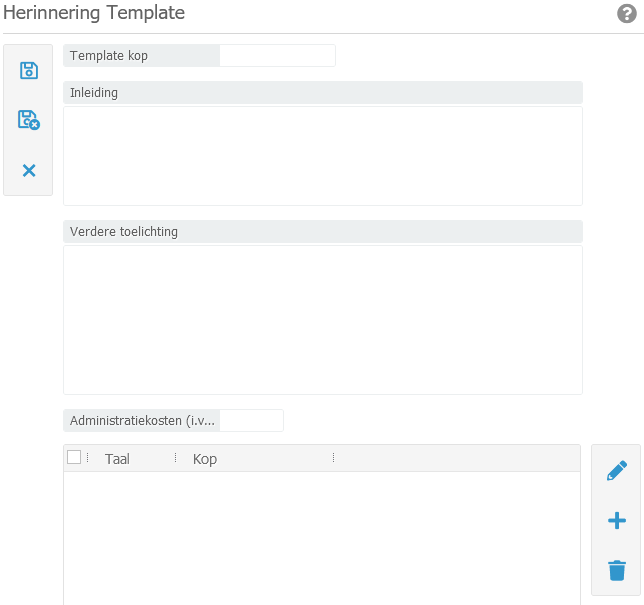644x605 pixels.
Task: Click the save floppy disk icon
Action: click(x=29, y=70)
